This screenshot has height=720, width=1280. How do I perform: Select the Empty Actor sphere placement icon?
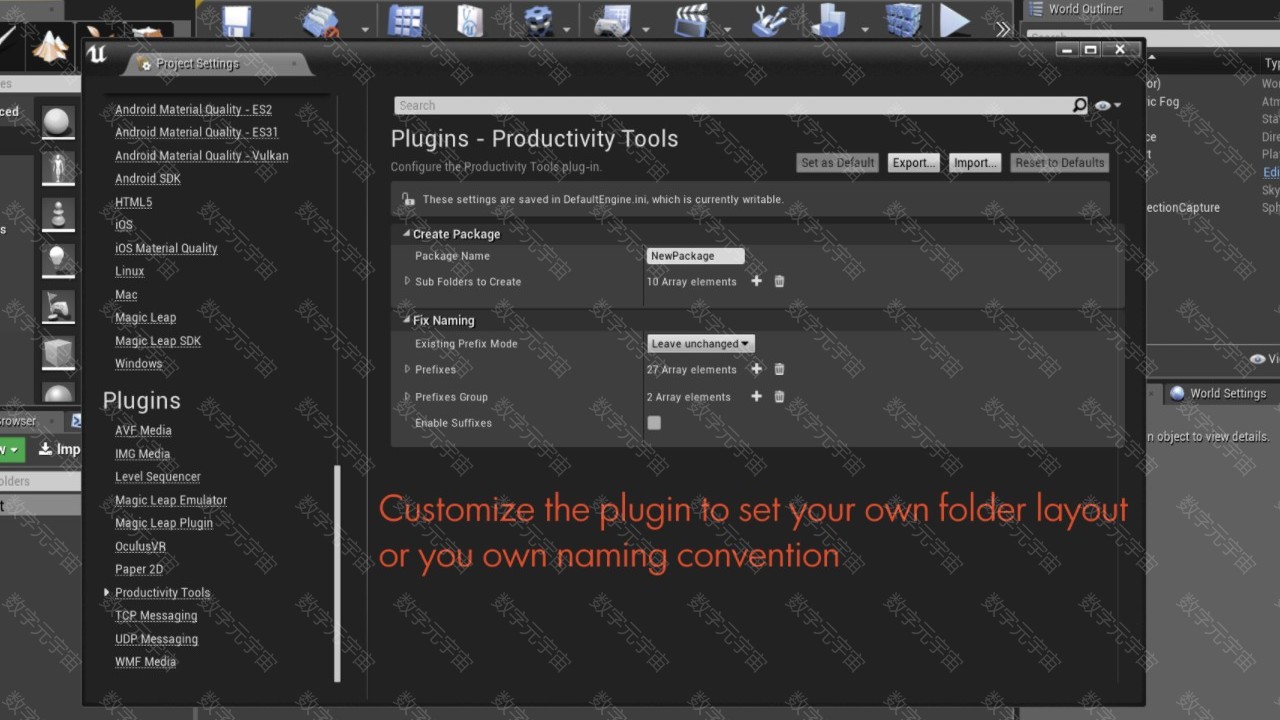pos(58,122)
